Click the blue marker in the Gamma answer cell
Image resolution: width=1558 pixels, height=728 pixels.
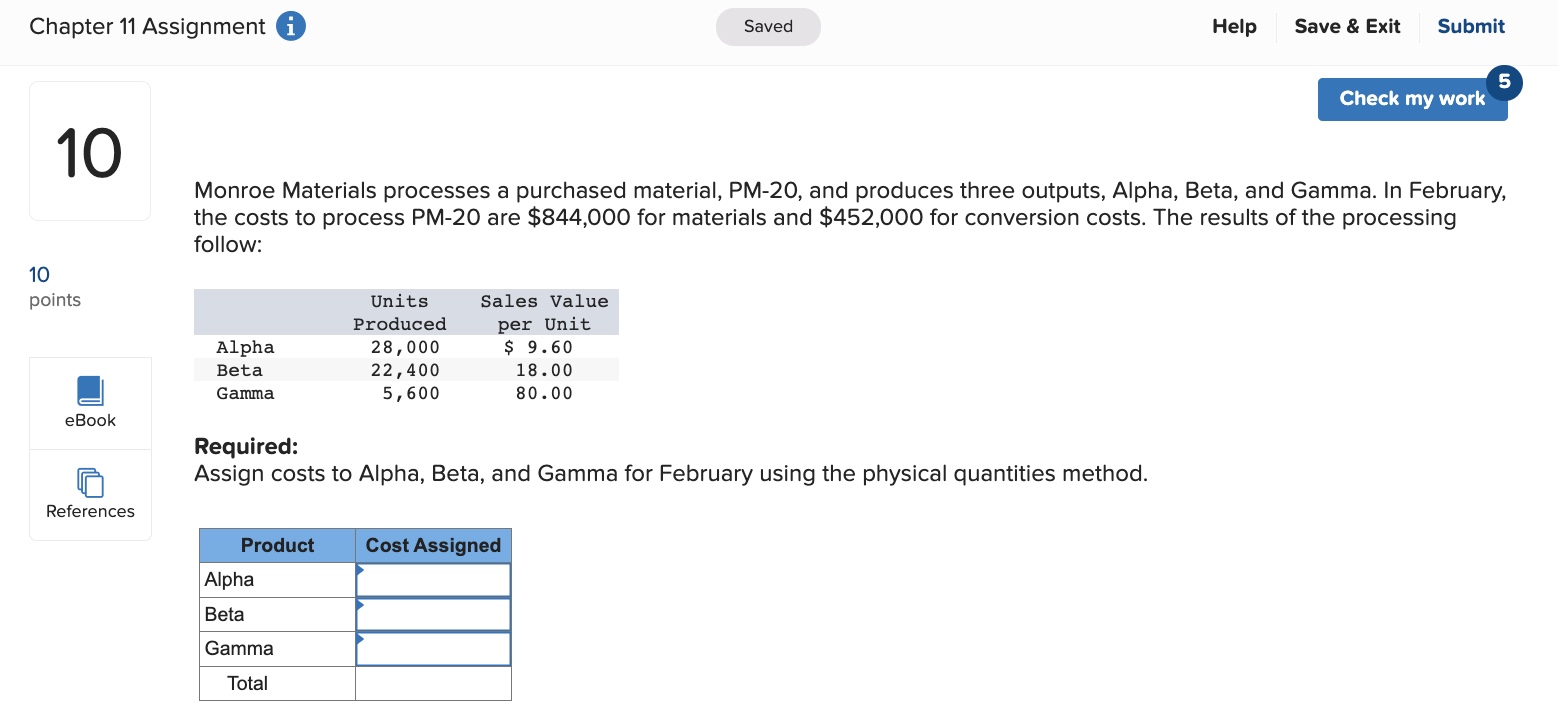[x=360, y=639]
